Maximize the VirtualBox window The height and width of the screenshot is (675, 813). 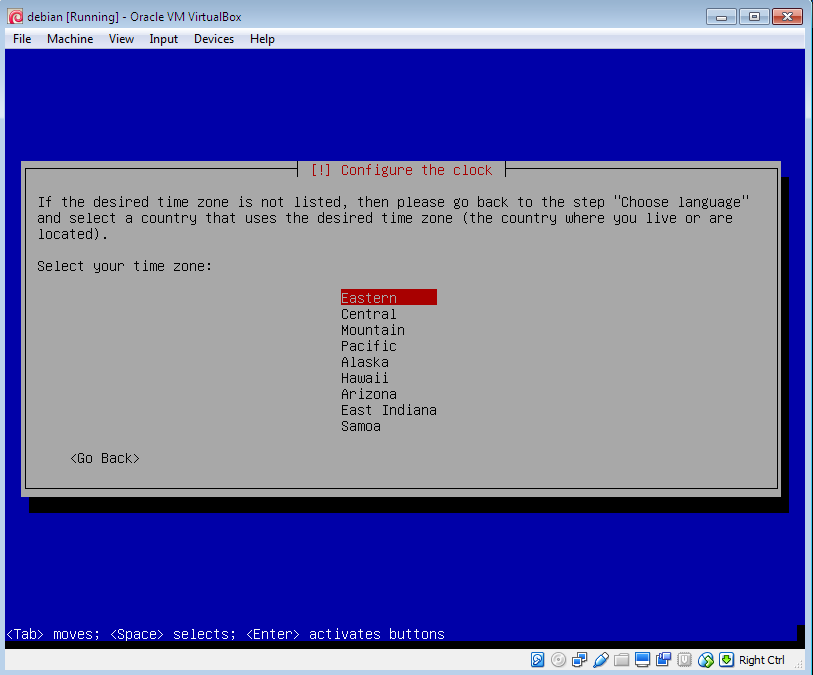[x=754, y=17]
